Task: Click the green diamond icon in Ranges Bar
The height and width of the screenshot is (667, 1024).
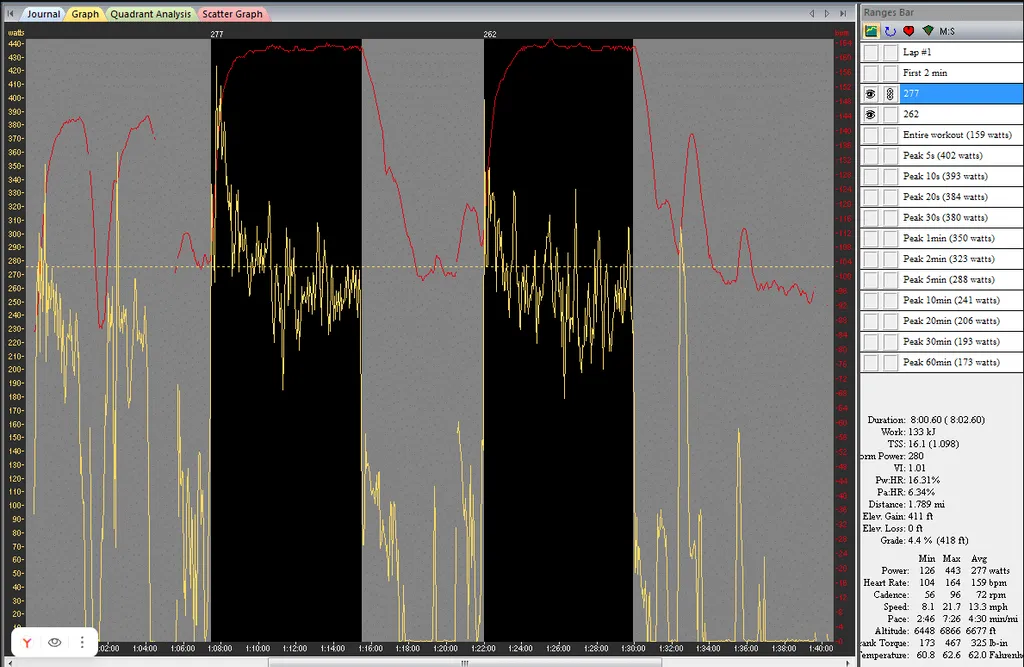Action: coord(927,31)
